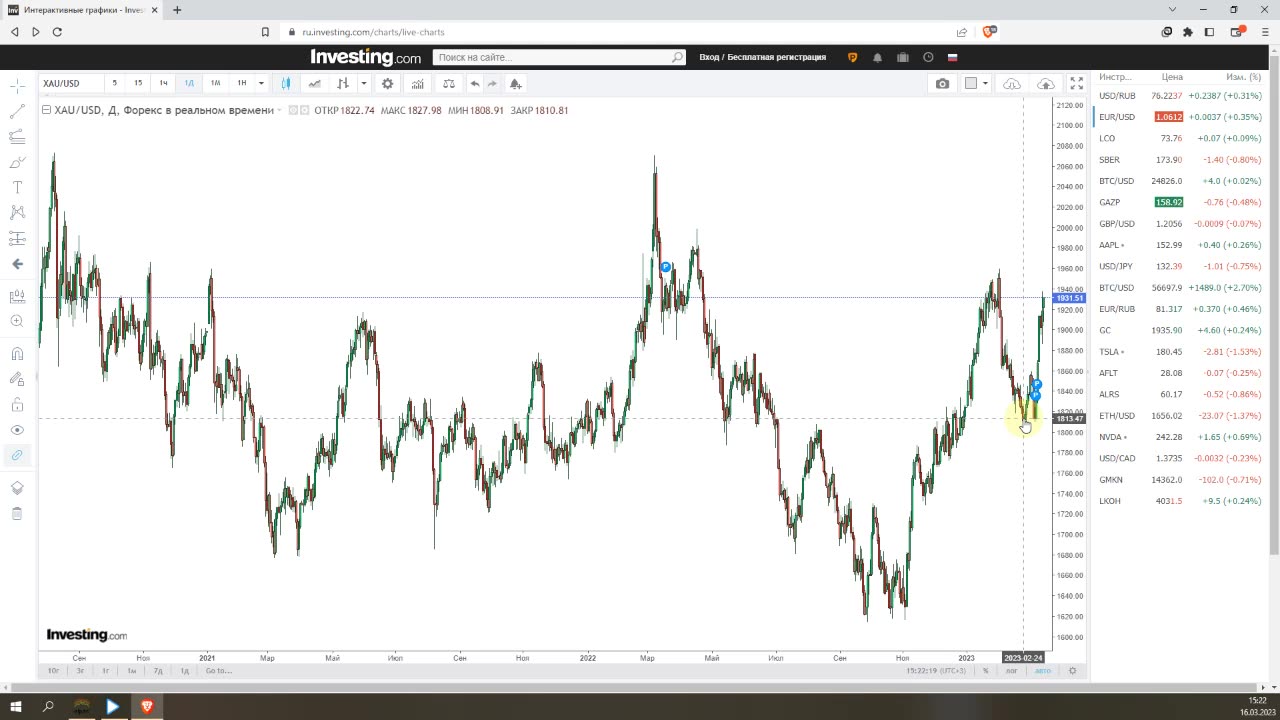Screen dimensions: 1280x720
Task: Select the 5-minute timeframe
Action: point(114,83)
